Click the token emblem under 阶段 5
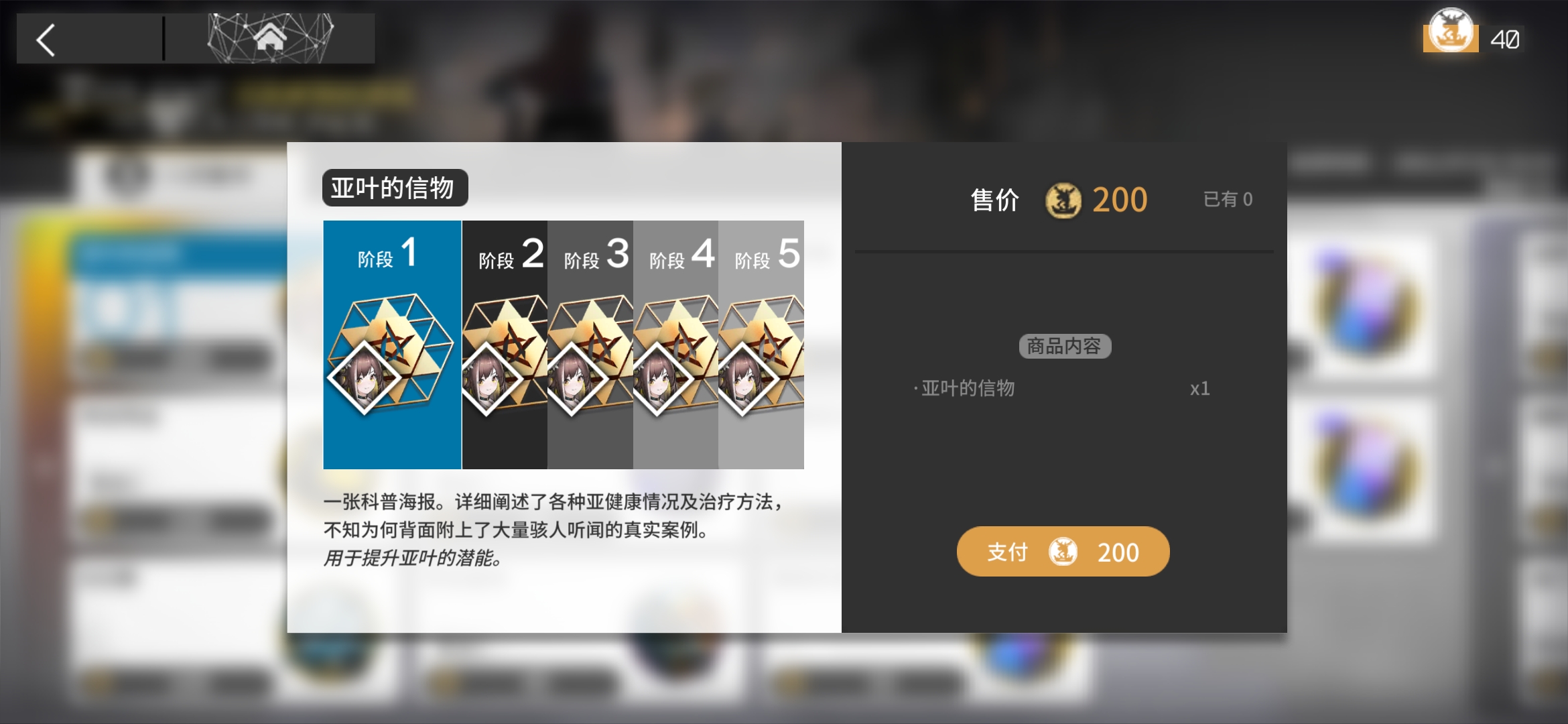Screen dimensions: 1568x724 tap(761, 355)
